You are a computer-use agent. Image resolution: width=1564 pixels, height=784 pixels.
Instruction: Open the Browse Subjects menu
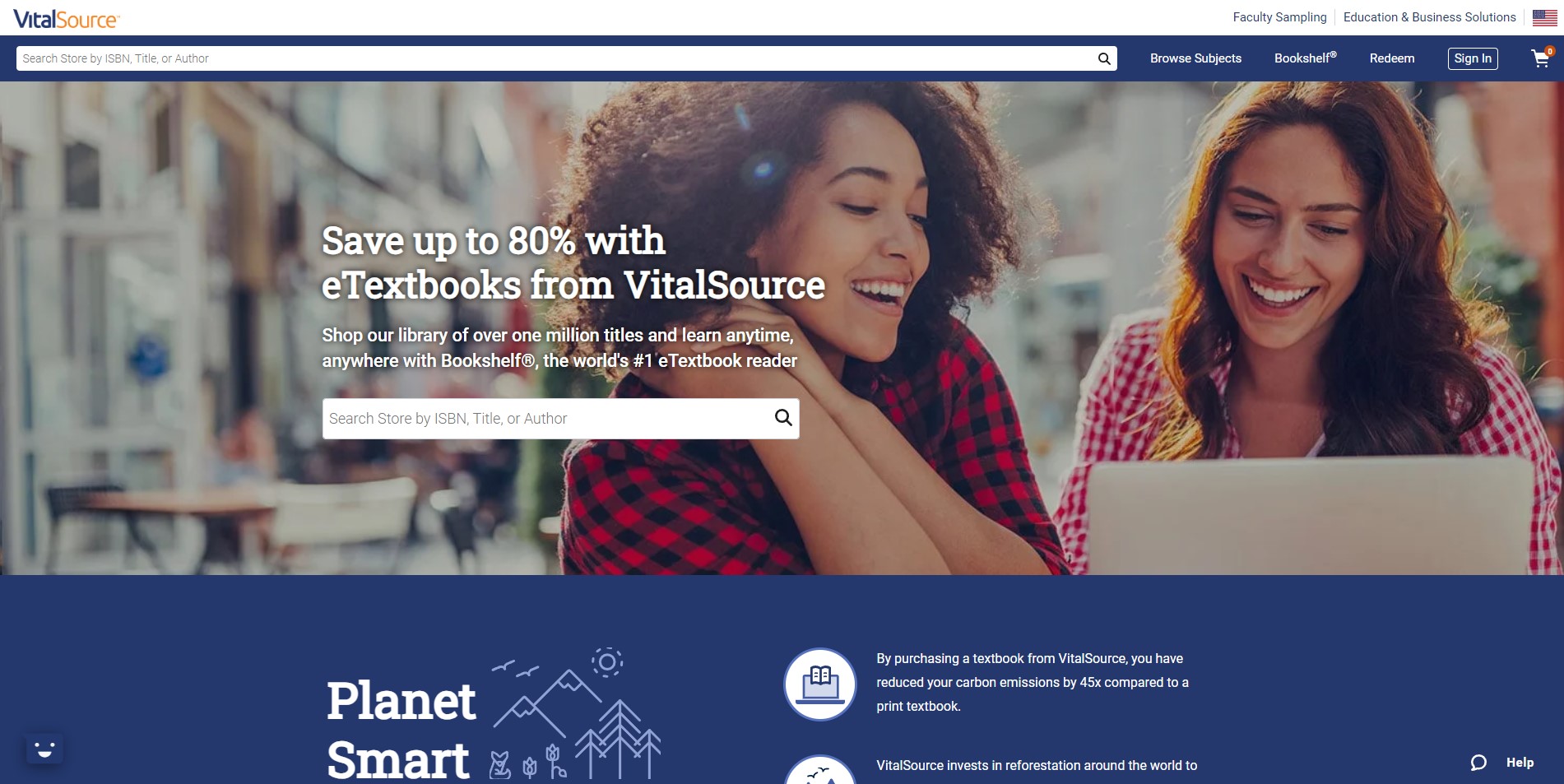(x=1195, y=58)
